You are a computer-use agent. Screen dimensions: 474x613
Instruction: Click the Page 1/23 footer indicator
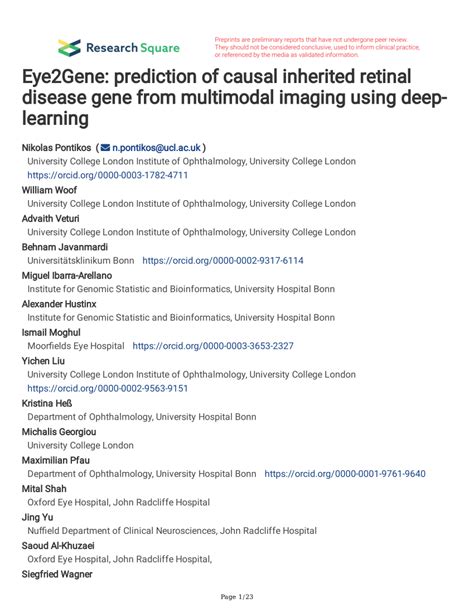(x=237, y=597)
